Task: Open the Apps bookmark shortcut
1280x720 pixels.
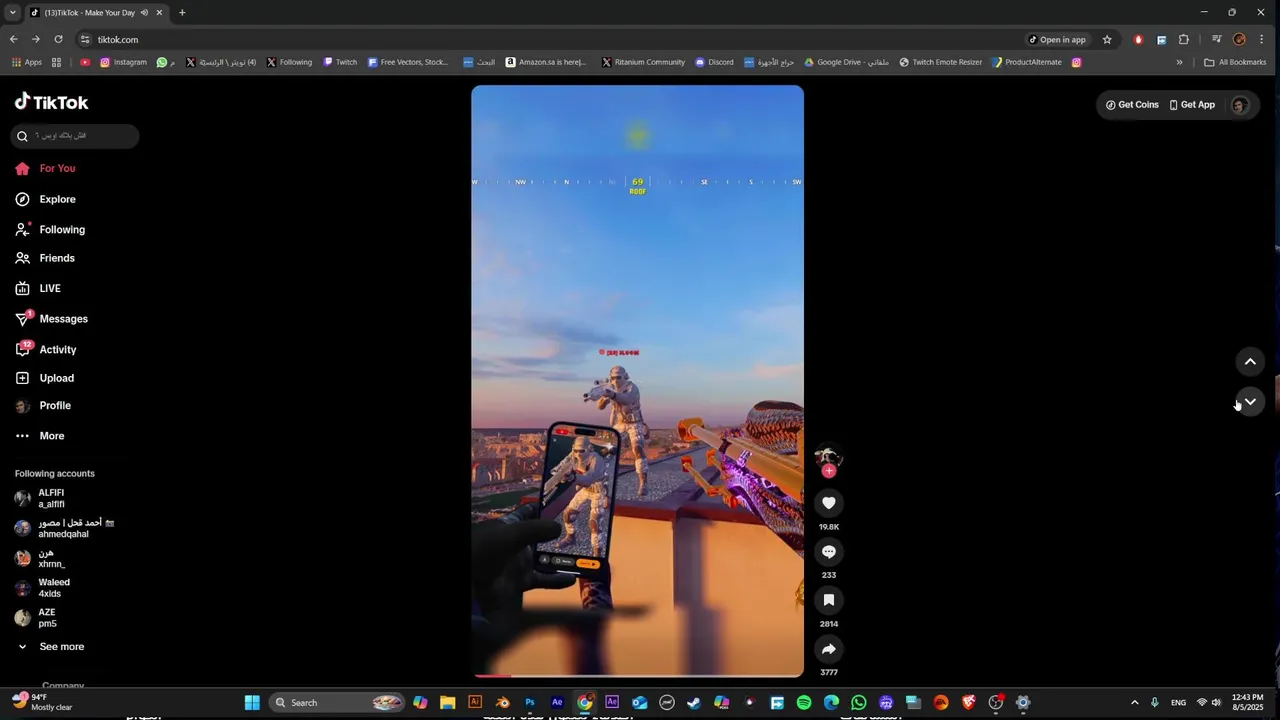Action: (27, 62)
